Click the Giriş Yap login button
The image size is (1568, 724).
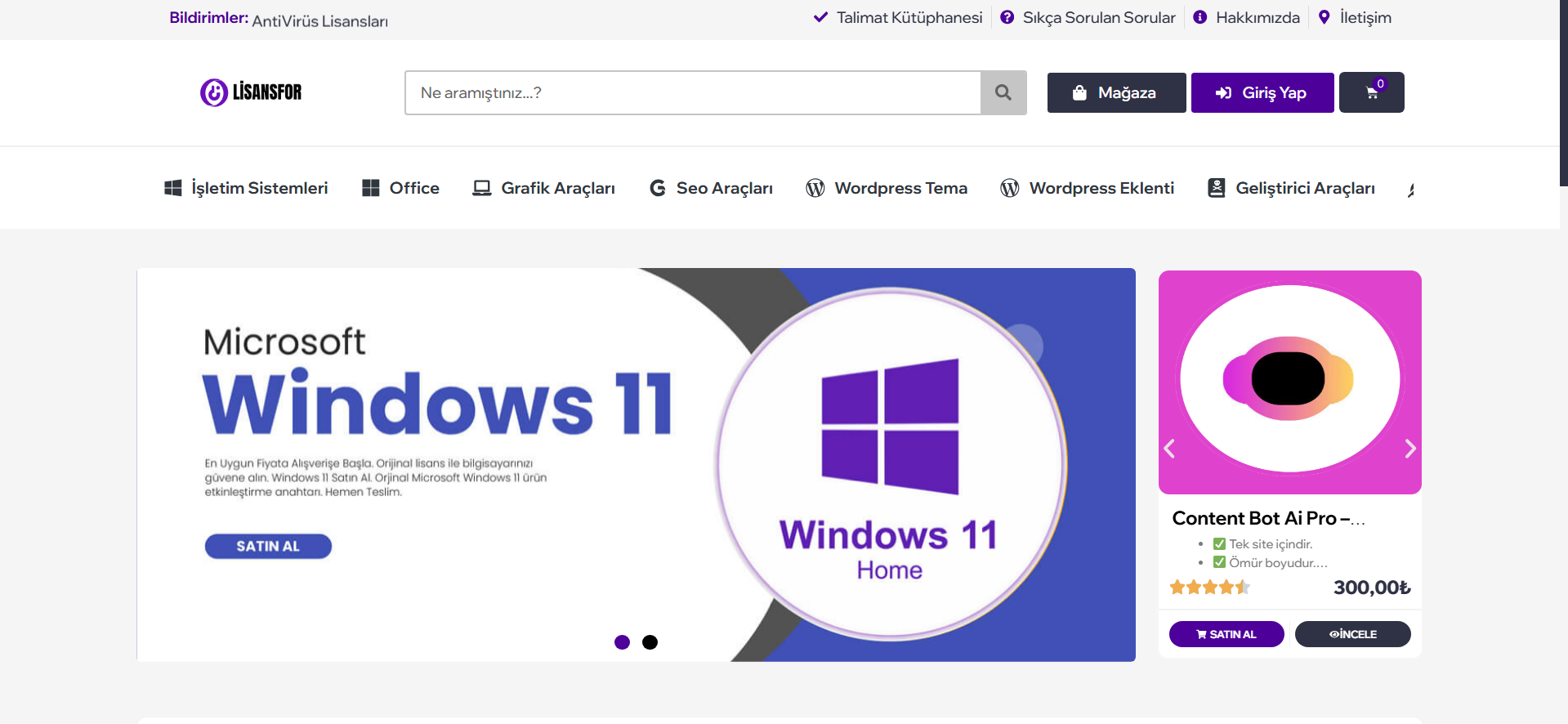point(1262,92)
